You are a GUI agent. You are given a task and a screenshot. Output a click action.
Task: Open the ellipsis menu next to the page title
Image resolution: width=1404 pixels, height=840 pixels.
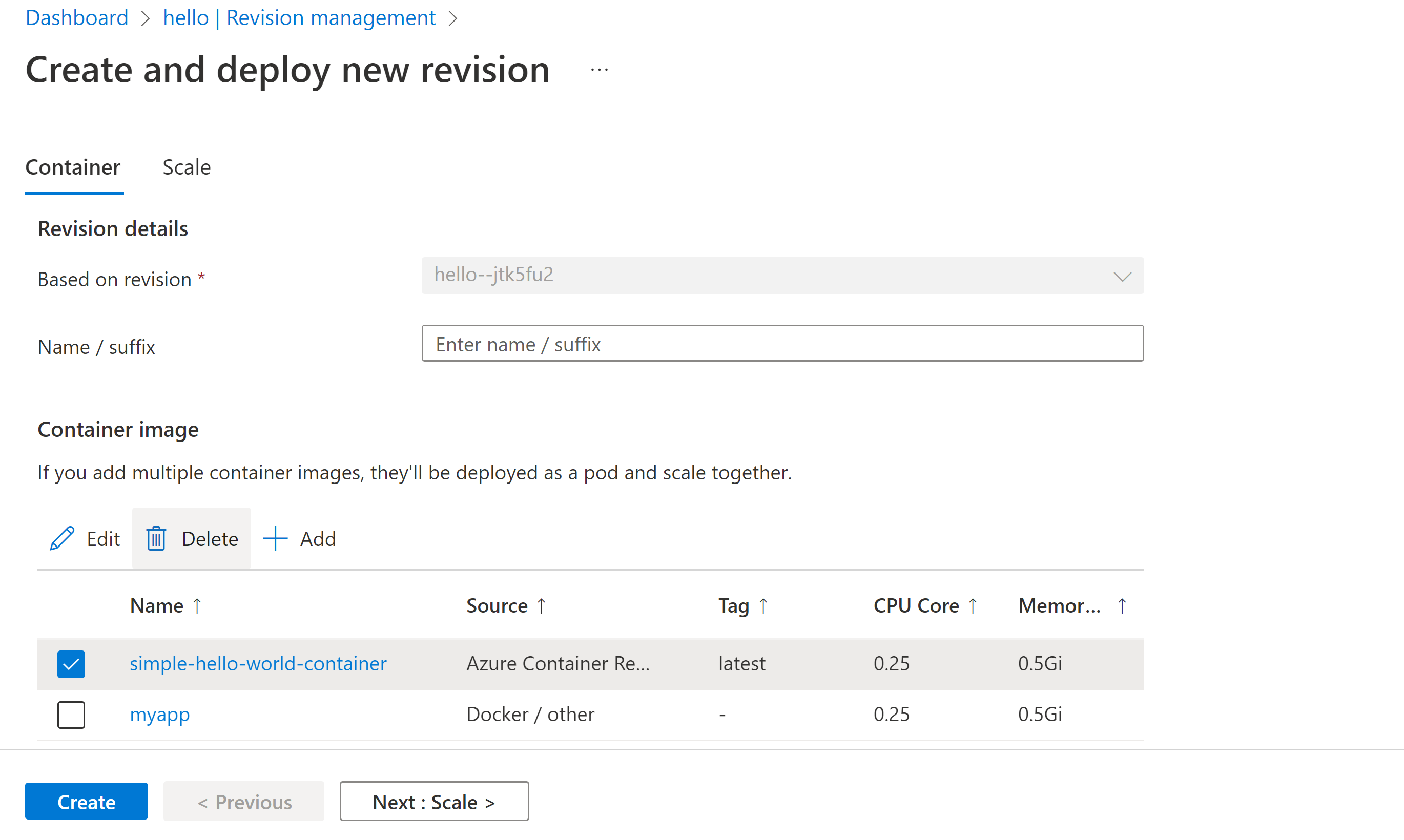click(x=598, y=69)
